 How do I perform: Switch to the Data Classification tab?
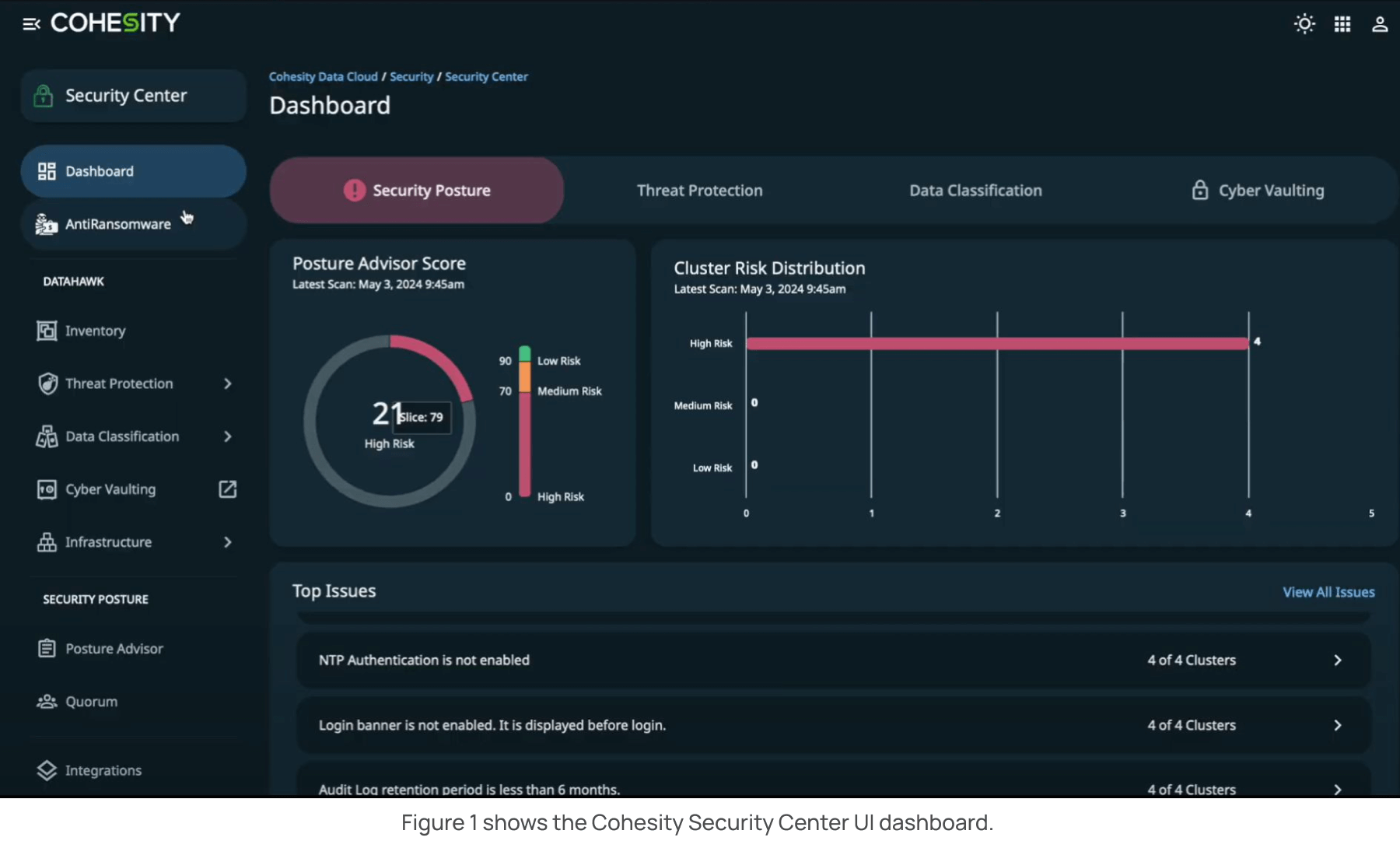(x=975, y=191)
